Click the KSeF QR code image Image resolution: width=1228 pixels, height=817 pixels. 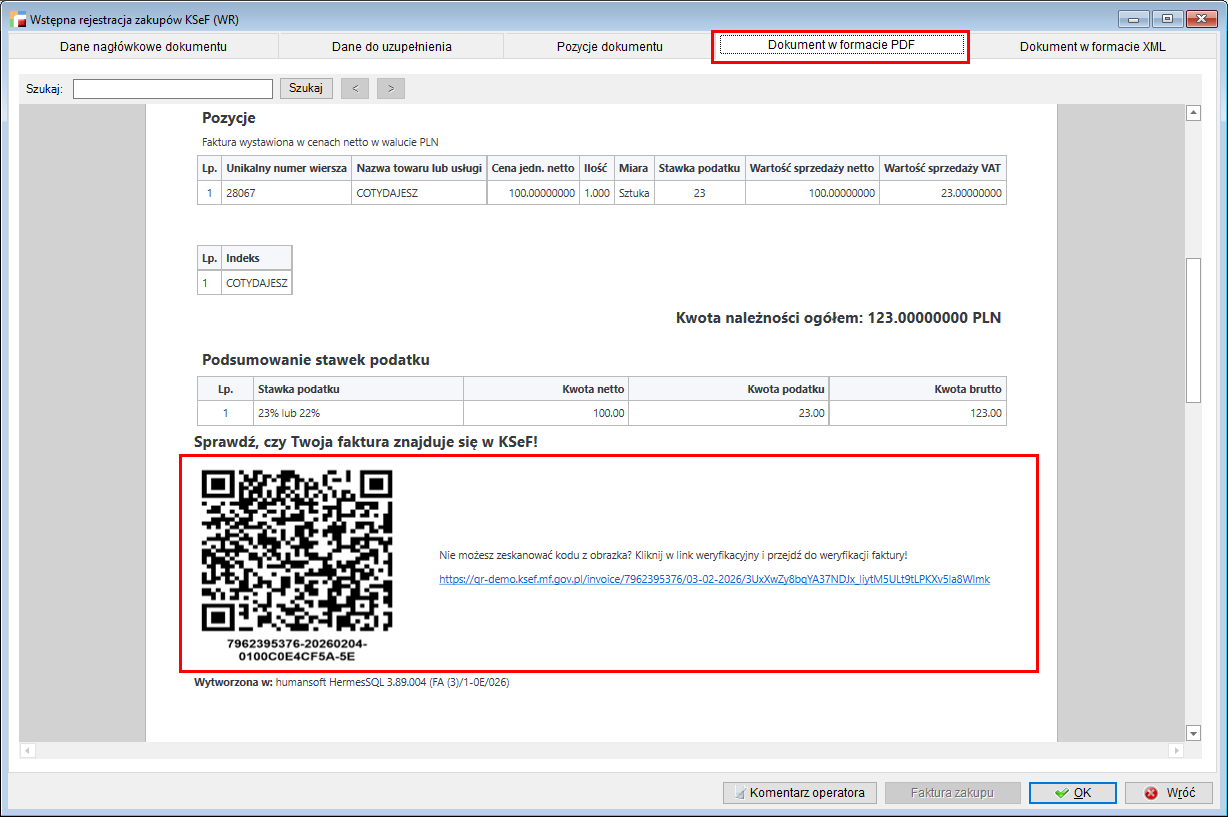(297, 551)
